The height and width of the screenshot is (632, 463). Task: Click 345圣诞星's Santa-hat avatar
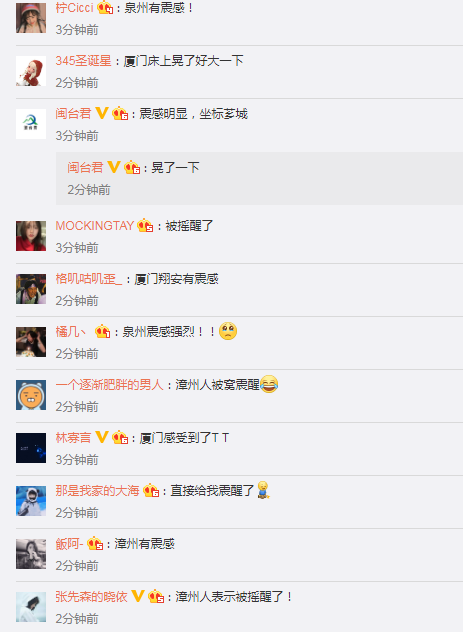(31, 71)
